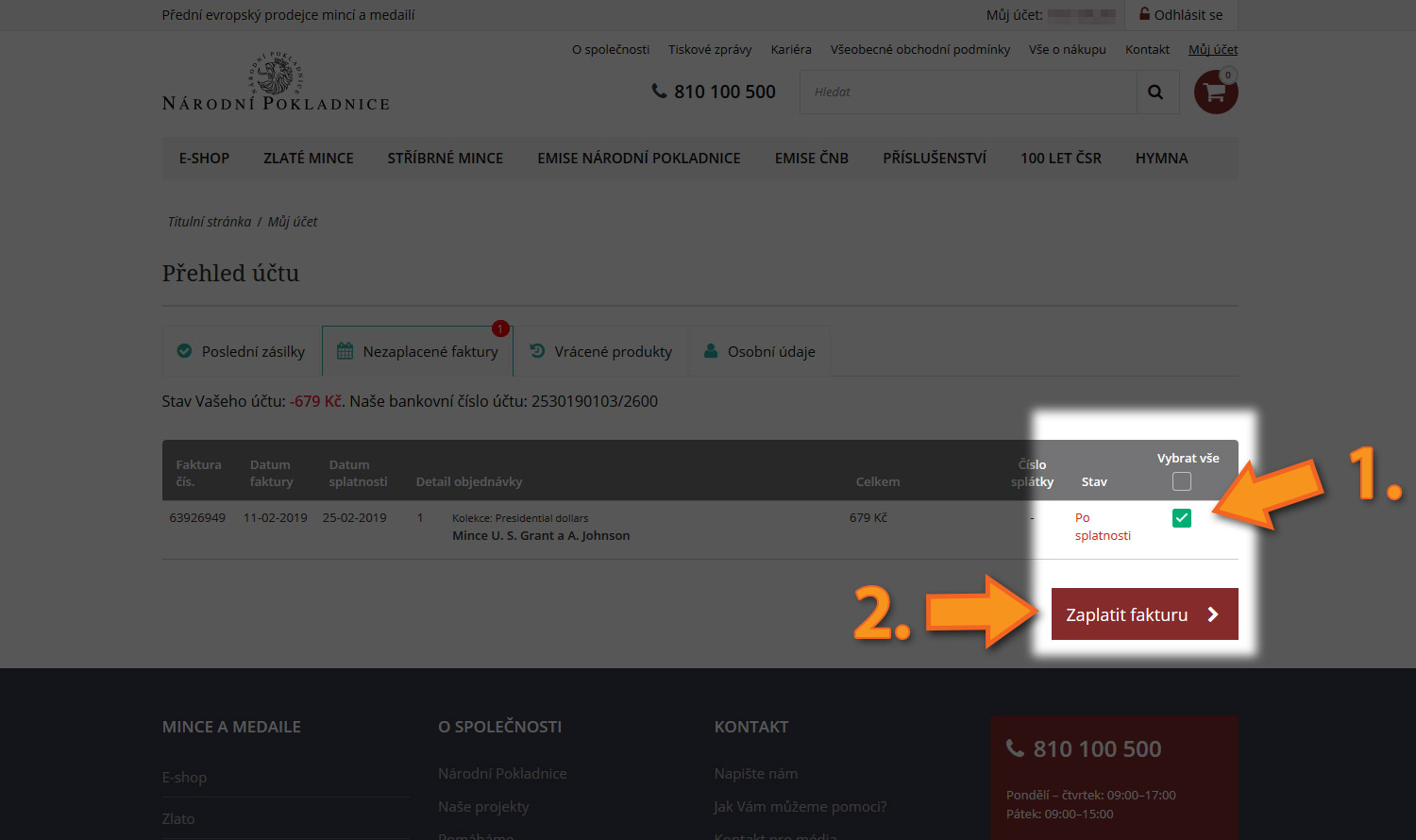Click Mince U. S. Grant a A. Johnson
This screenshot has width=1416, height=840.
coord(541,535)
